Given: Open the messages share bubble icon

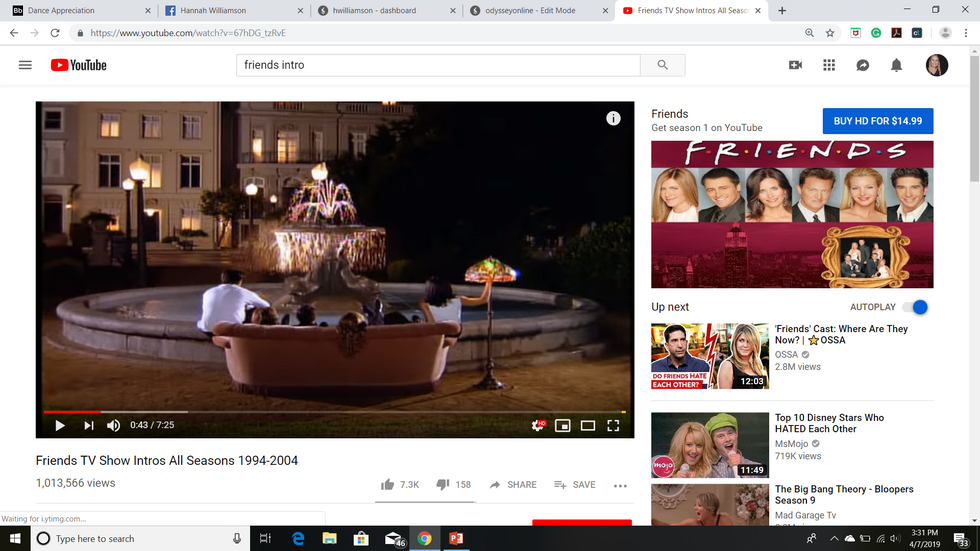Looking at the screenshot, I should [862, 65].
